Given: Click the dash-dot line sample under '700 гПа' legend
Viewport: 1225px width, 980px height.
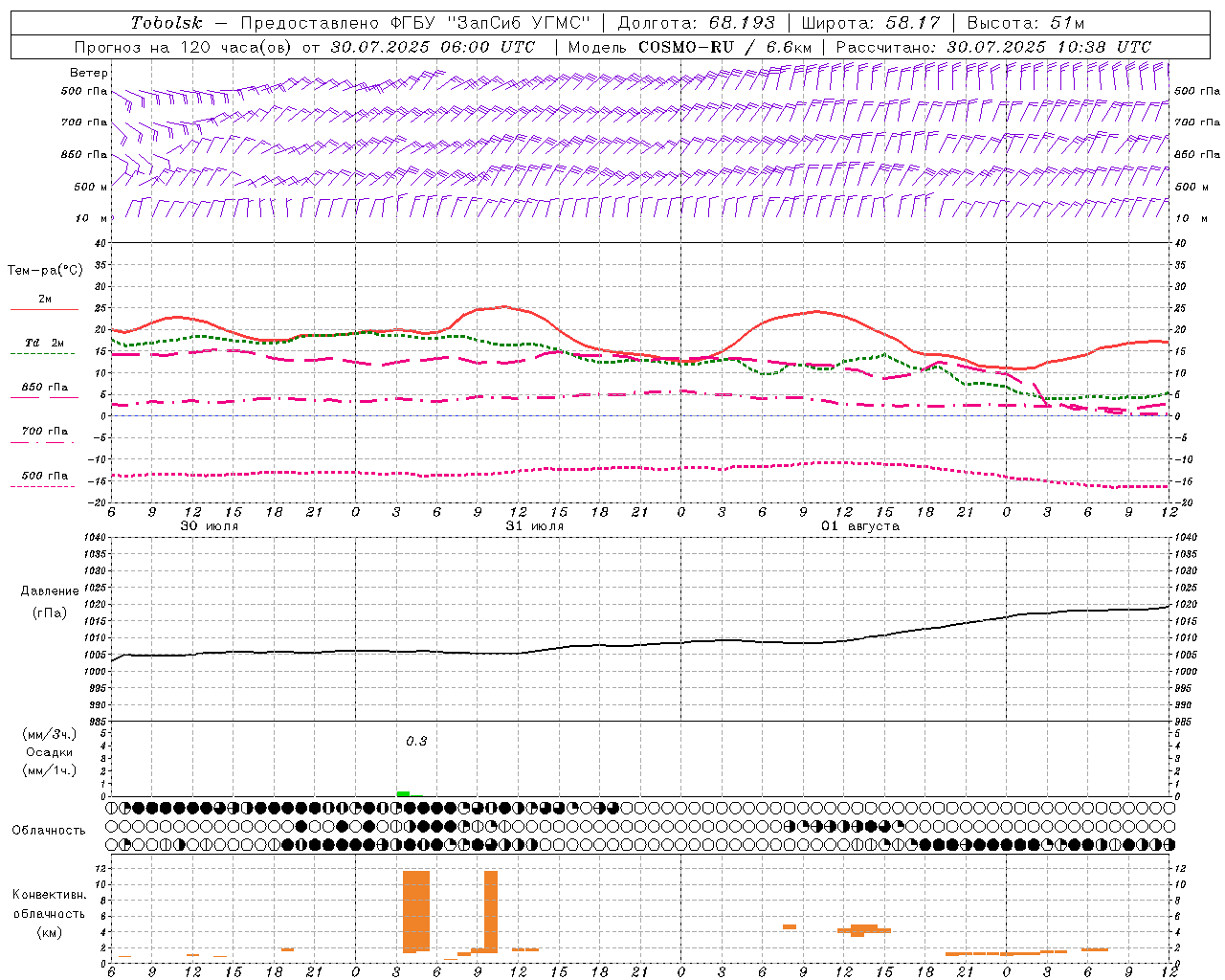Looking at the screenshot, I should point(42,442).
